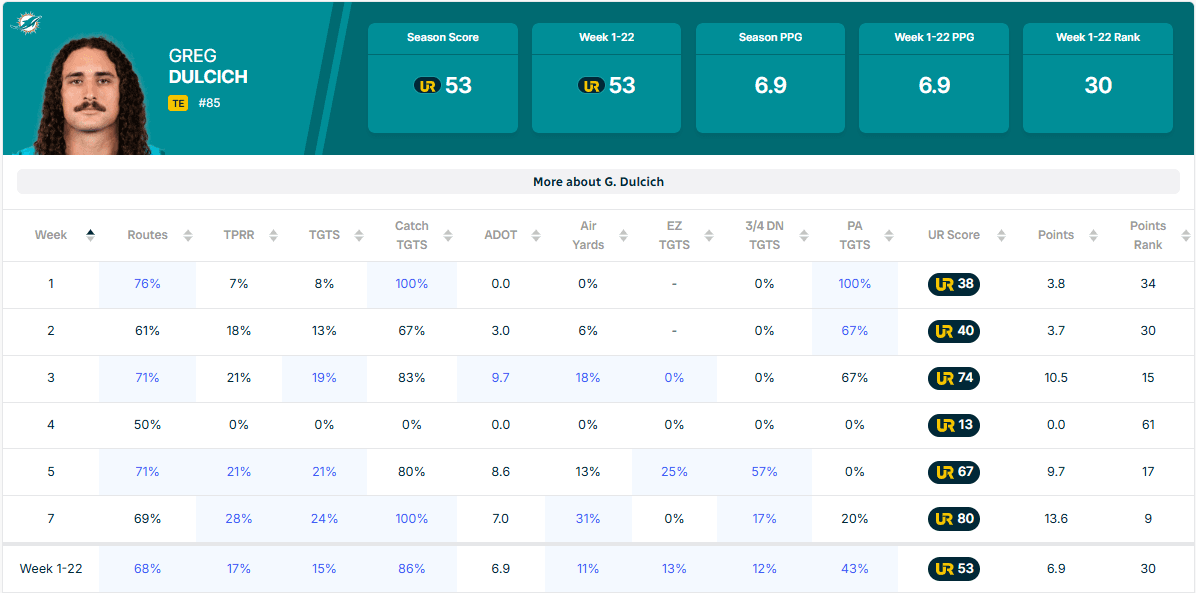The image size is (1196, 593).
Task: Click the UR logo in Season Score card
Action: point(427,85)
